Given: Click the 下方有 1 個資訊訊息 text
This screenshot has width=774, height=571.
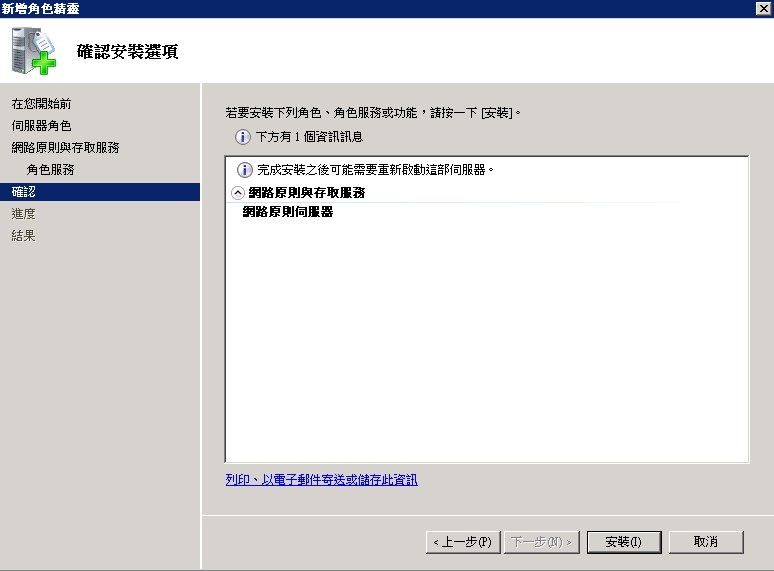Looking at the screenshot, I should 310,137.
